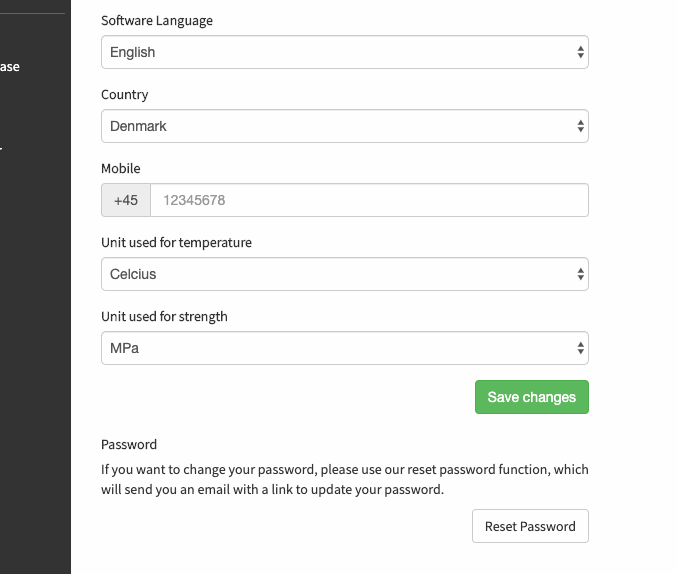This screenshot has height=574, width=678.
Task: Click the Reset Password button
Action: click(530, 526)
